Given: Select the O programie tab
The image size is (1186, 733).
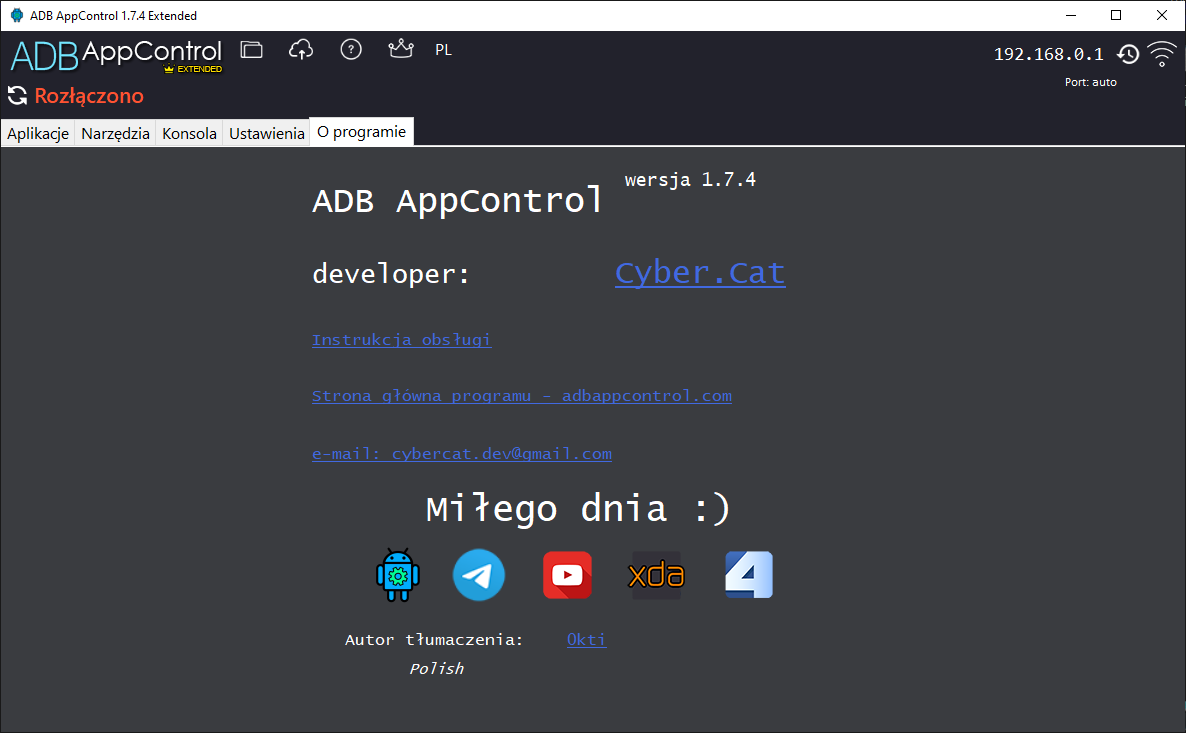Looking at the screenshot, I should (362, 132).
